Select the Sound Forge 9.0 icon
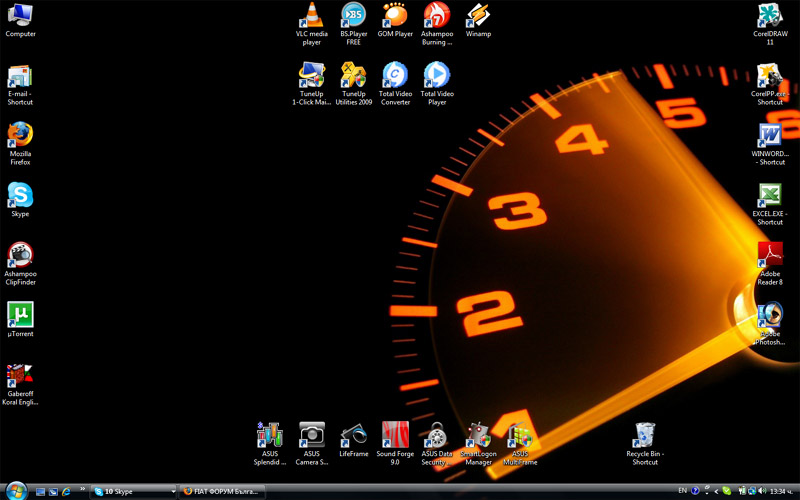800x500 pixels. pos(395,435)
